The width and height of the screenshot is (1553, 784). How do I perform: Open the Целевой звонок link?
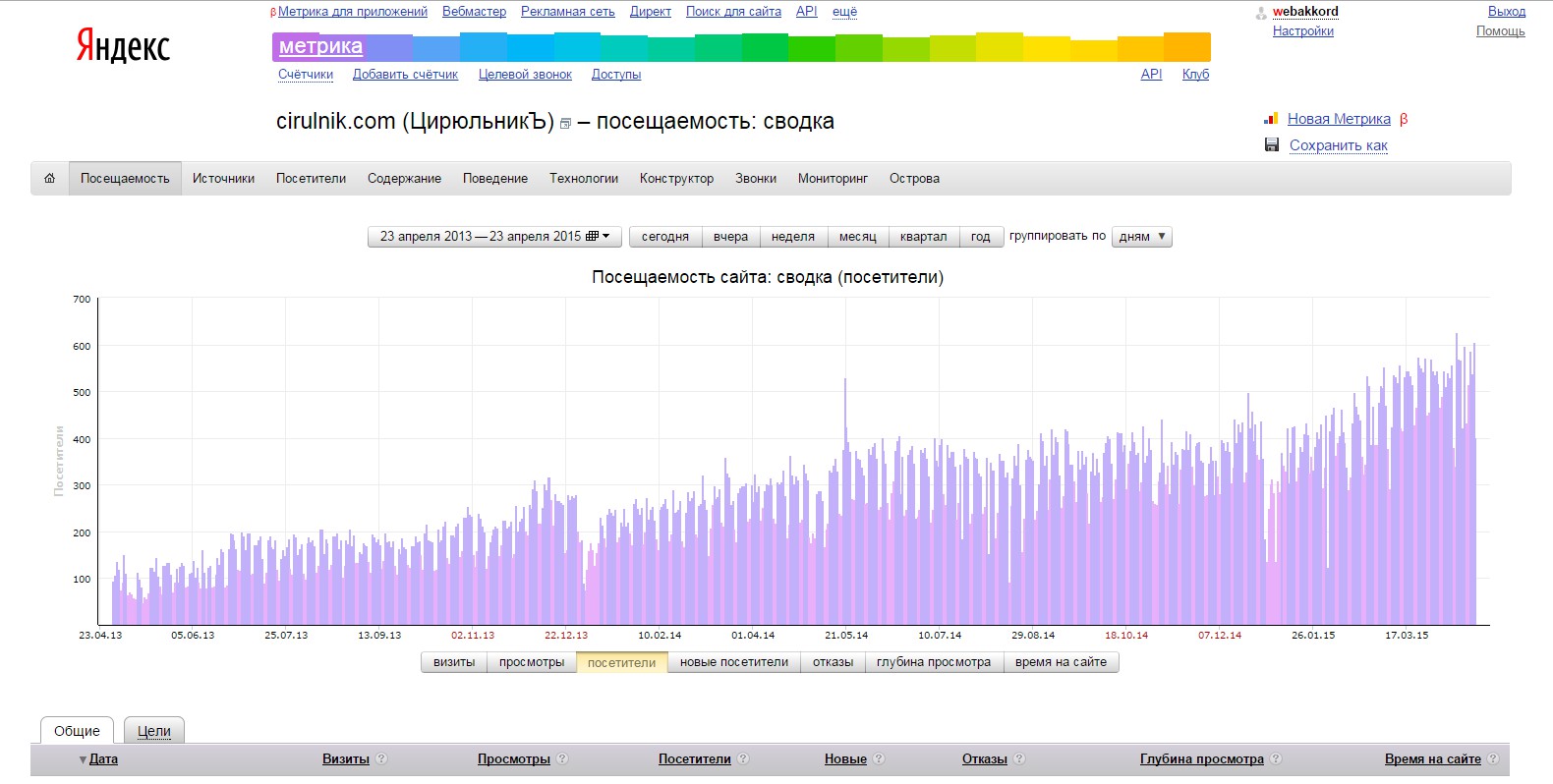(525, 75)
